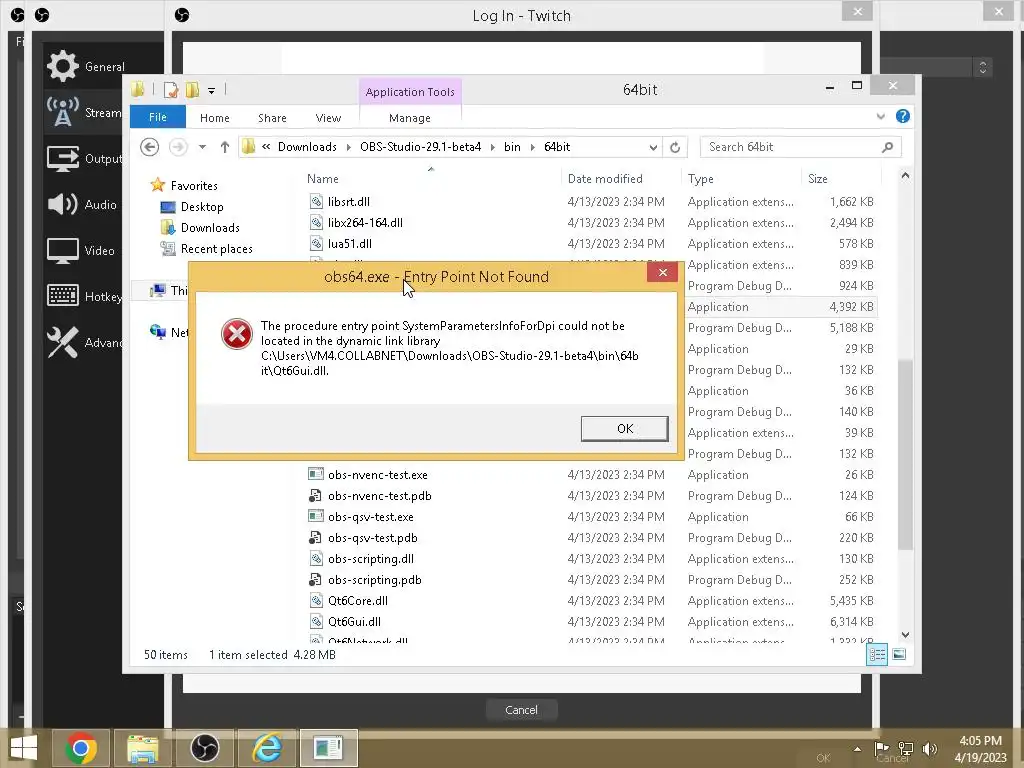Click OK in the Entry Point Not Found dialog

[624, 428]
